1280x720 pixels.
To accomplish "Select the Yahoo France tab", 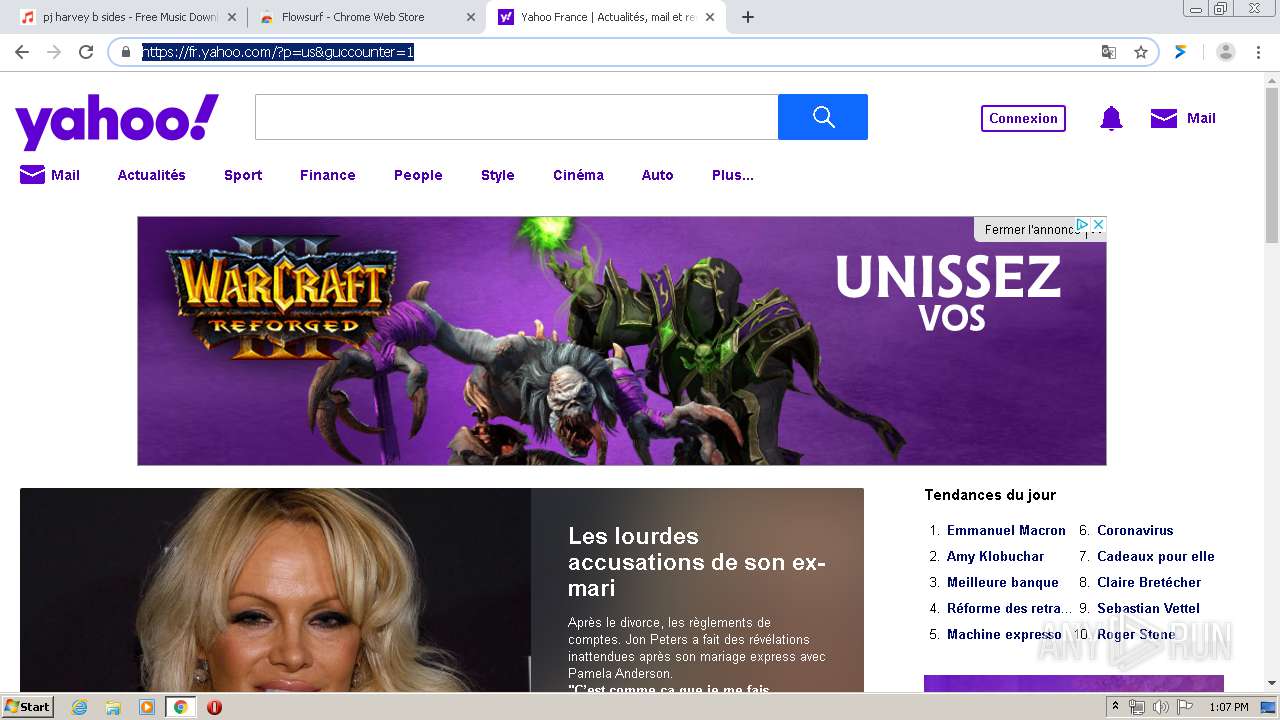I will click(605, 17).
